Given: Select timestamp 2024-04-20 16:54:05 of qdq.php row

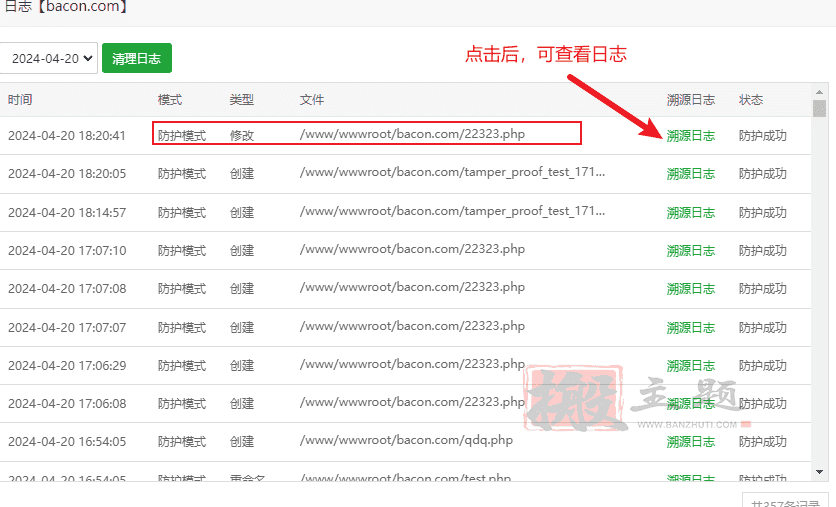Looking at the screenshot, I should 67,441.
